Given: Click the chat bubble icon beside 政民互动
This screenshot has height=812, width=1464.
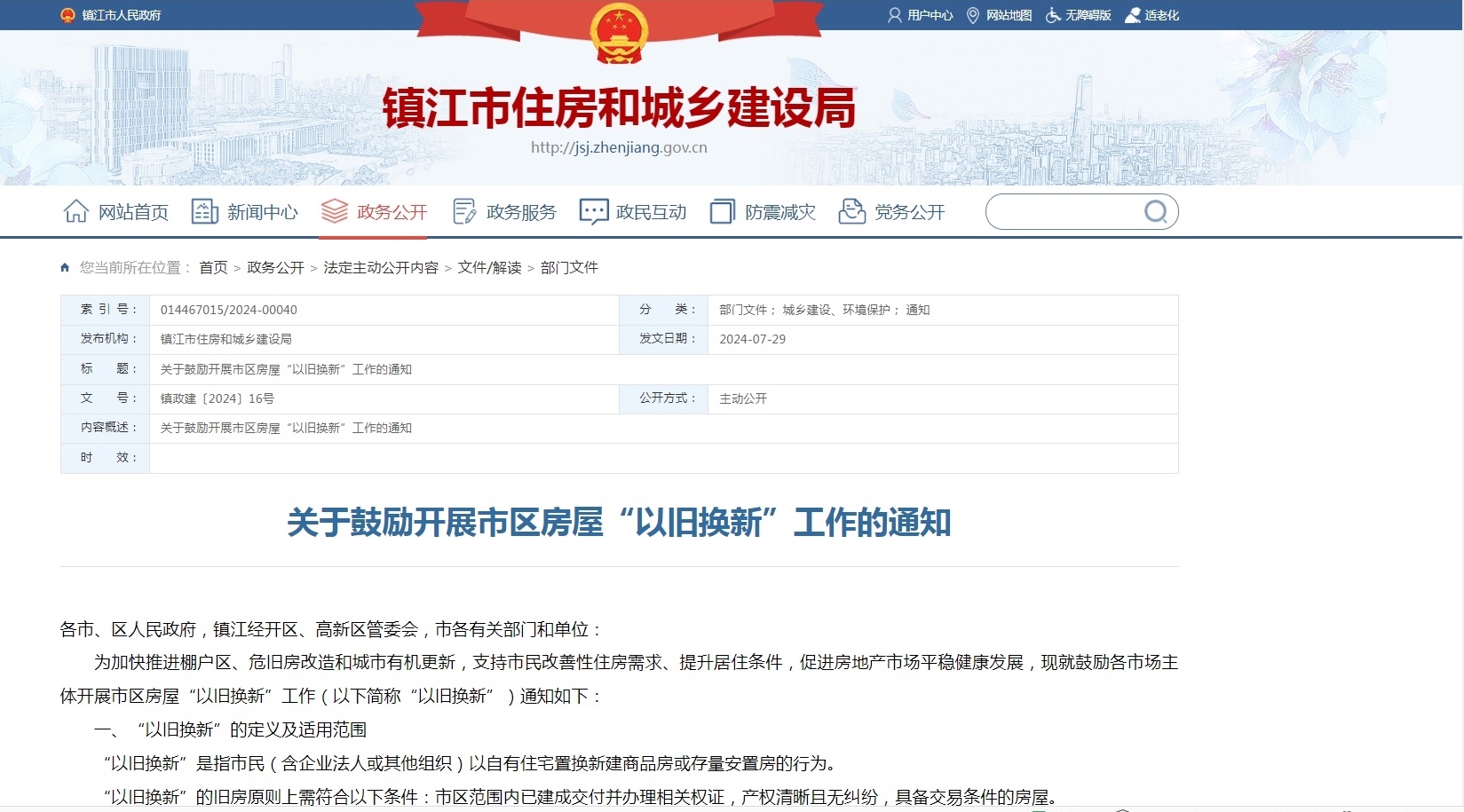Looking at the screenshot, I should coord(593,211).
